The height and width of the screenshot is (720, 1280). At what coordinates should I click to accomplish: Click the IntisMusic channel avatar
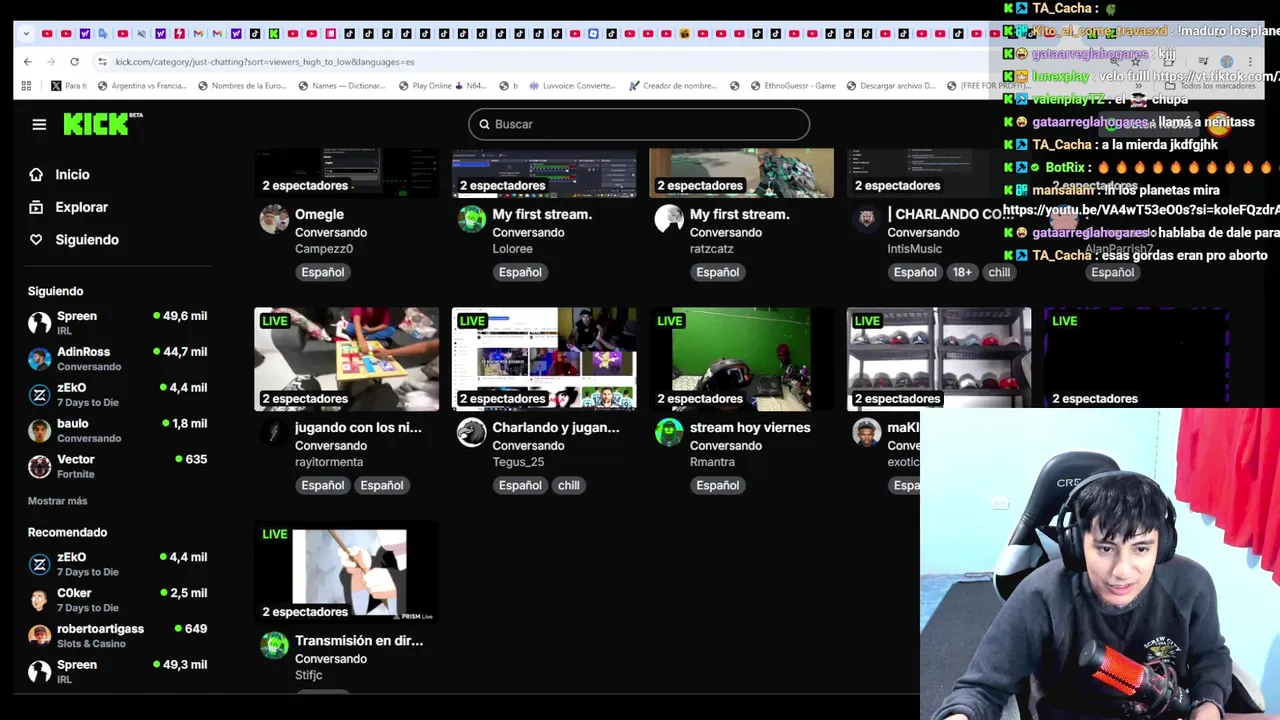(866, 219)
